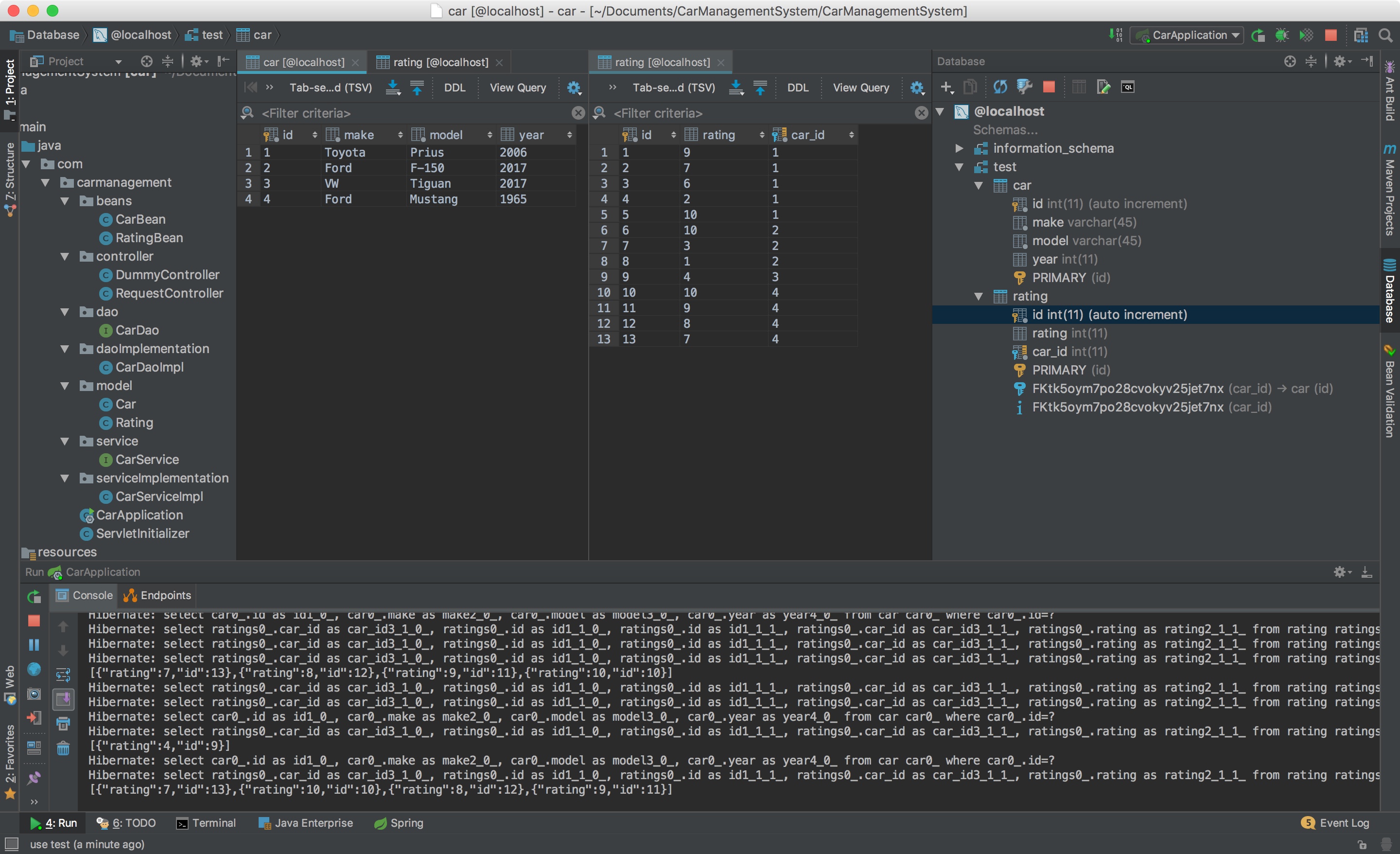Screen dimensions: 1400x854
Task: Click the View Query button in rating tab
Action: coord(861,89)
